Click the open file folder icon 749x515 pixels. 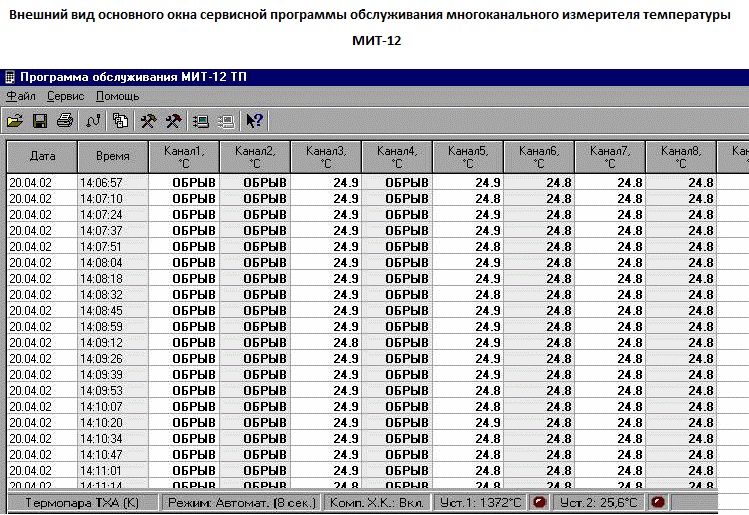tap(15, 121)
